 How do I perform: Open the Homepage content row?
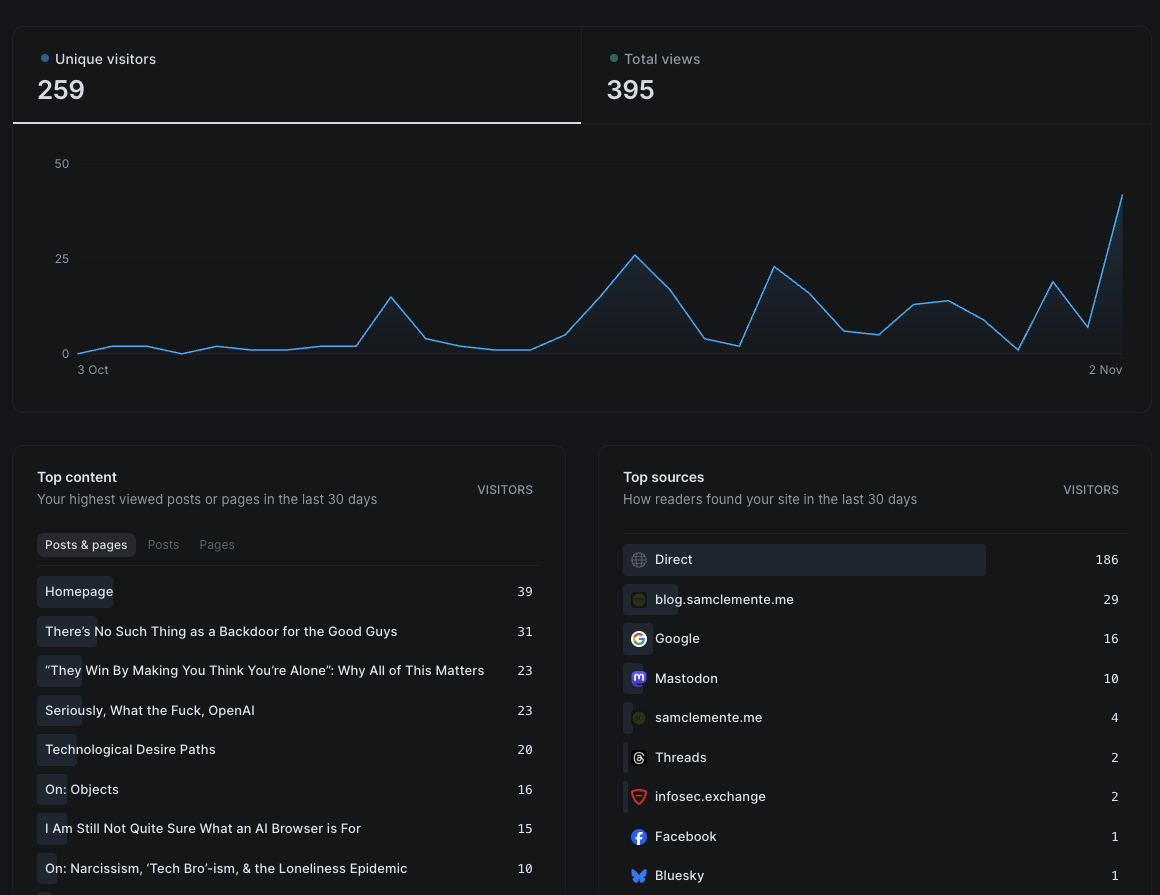coord(79,592)
